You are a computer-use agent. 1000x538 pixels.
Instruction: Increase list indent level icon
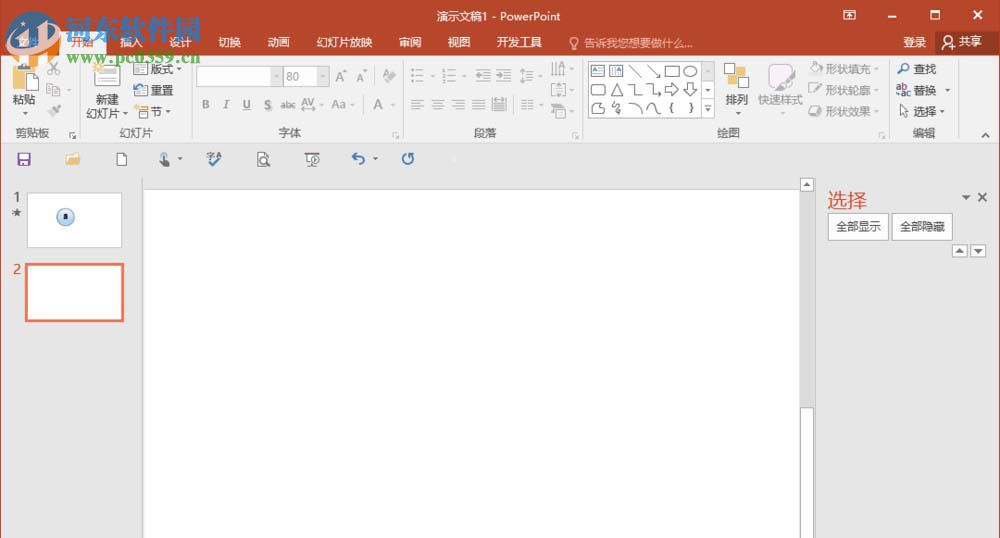[x=504, y=76]
